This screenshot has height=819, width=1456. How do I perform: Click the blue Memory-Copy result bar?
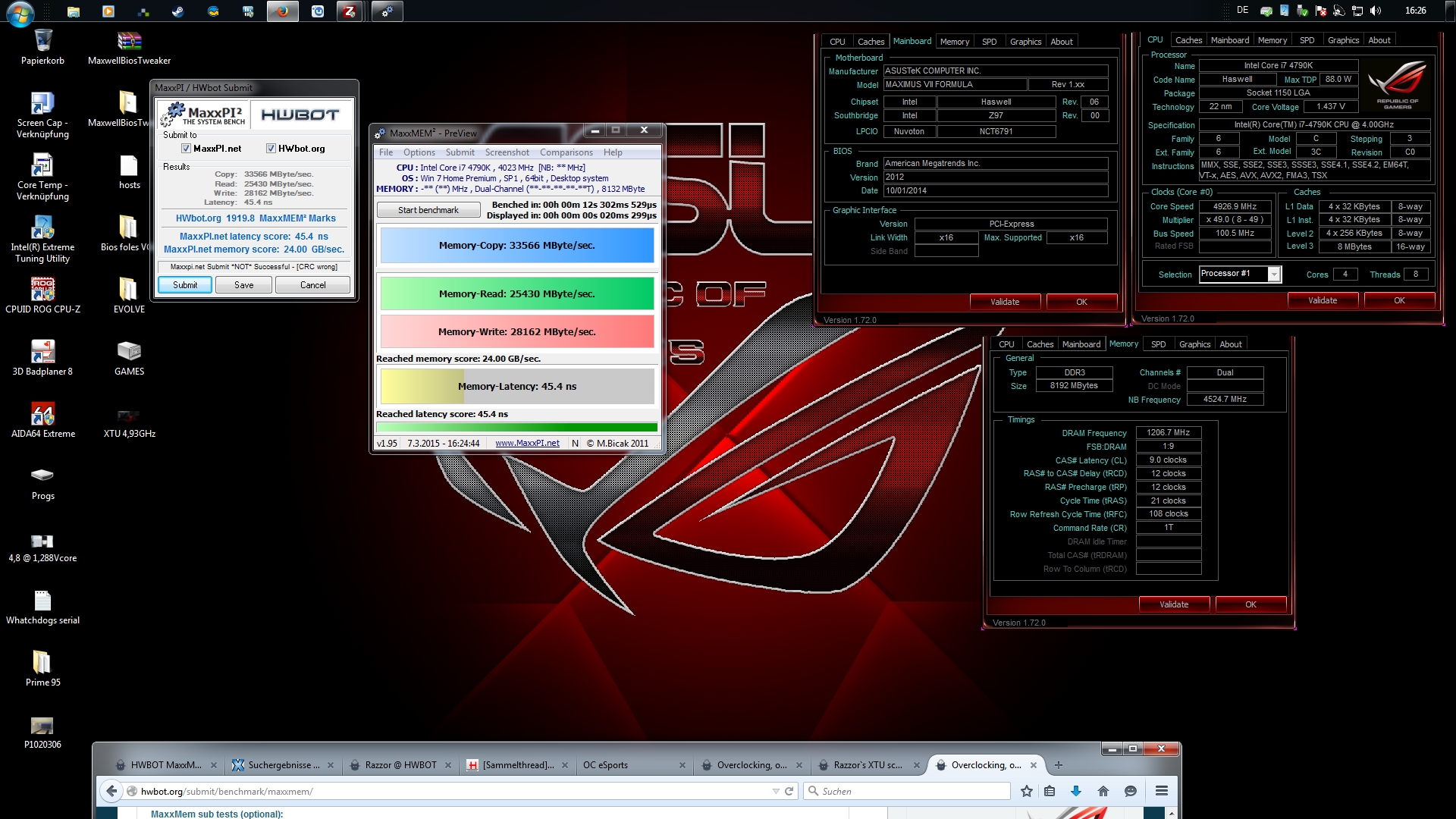point(517,246)
